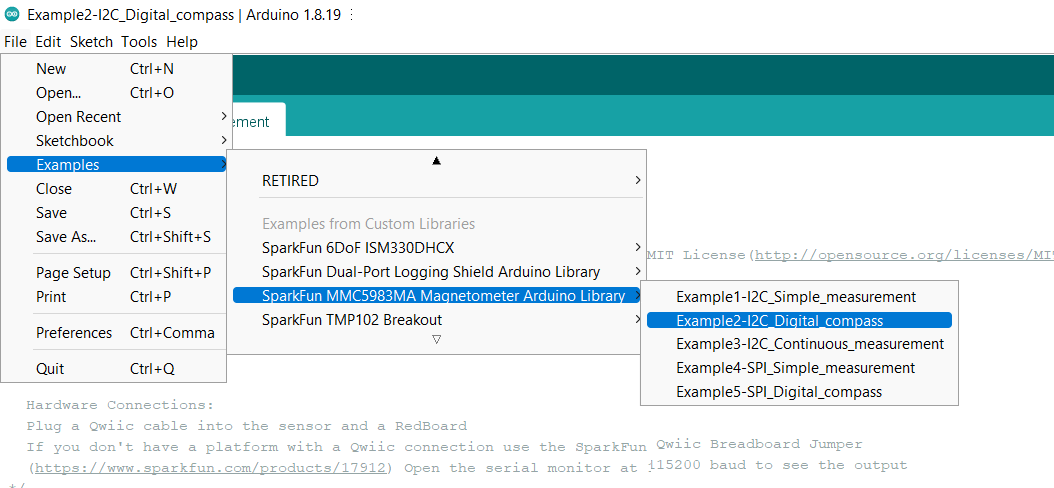Follow the opensource.org MIT license link

(x=903, y=255)
